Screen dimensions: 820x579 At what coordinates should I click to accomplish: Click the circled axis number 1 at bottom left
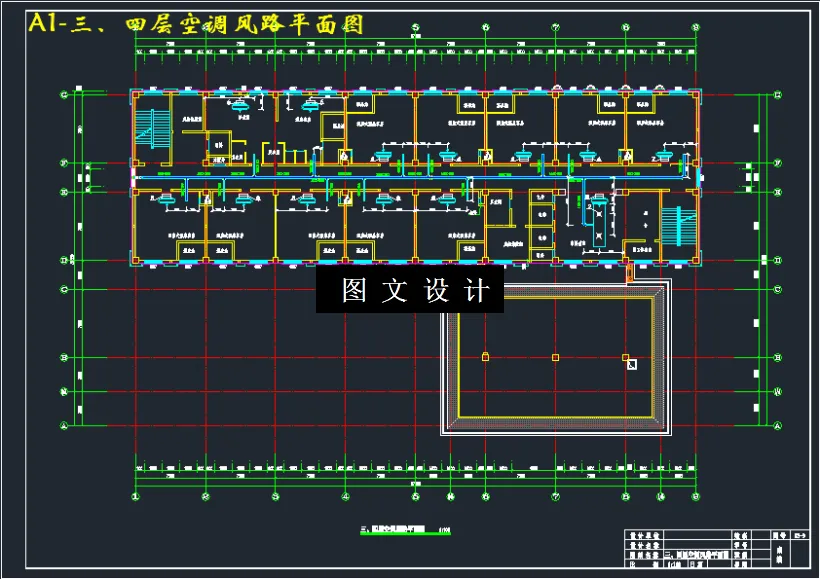tap(135, 496)
